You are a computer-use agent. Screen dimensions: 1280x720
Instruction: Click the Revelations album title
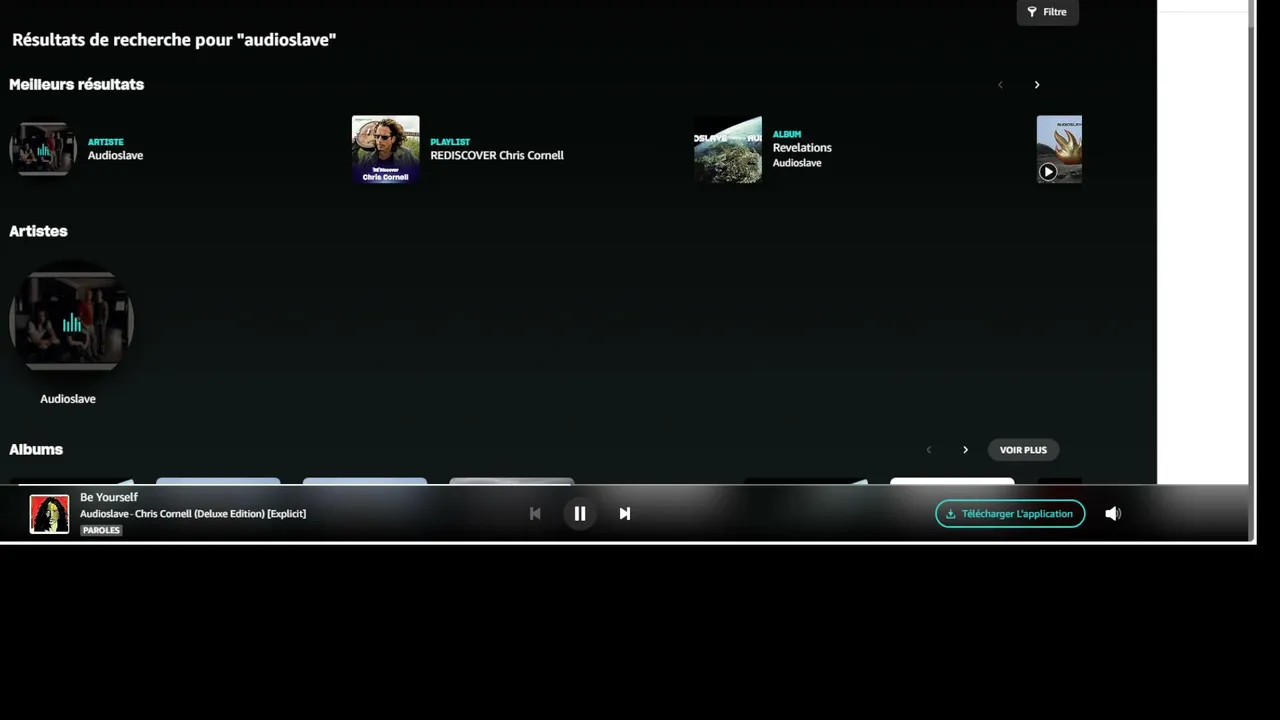point(802,147)
